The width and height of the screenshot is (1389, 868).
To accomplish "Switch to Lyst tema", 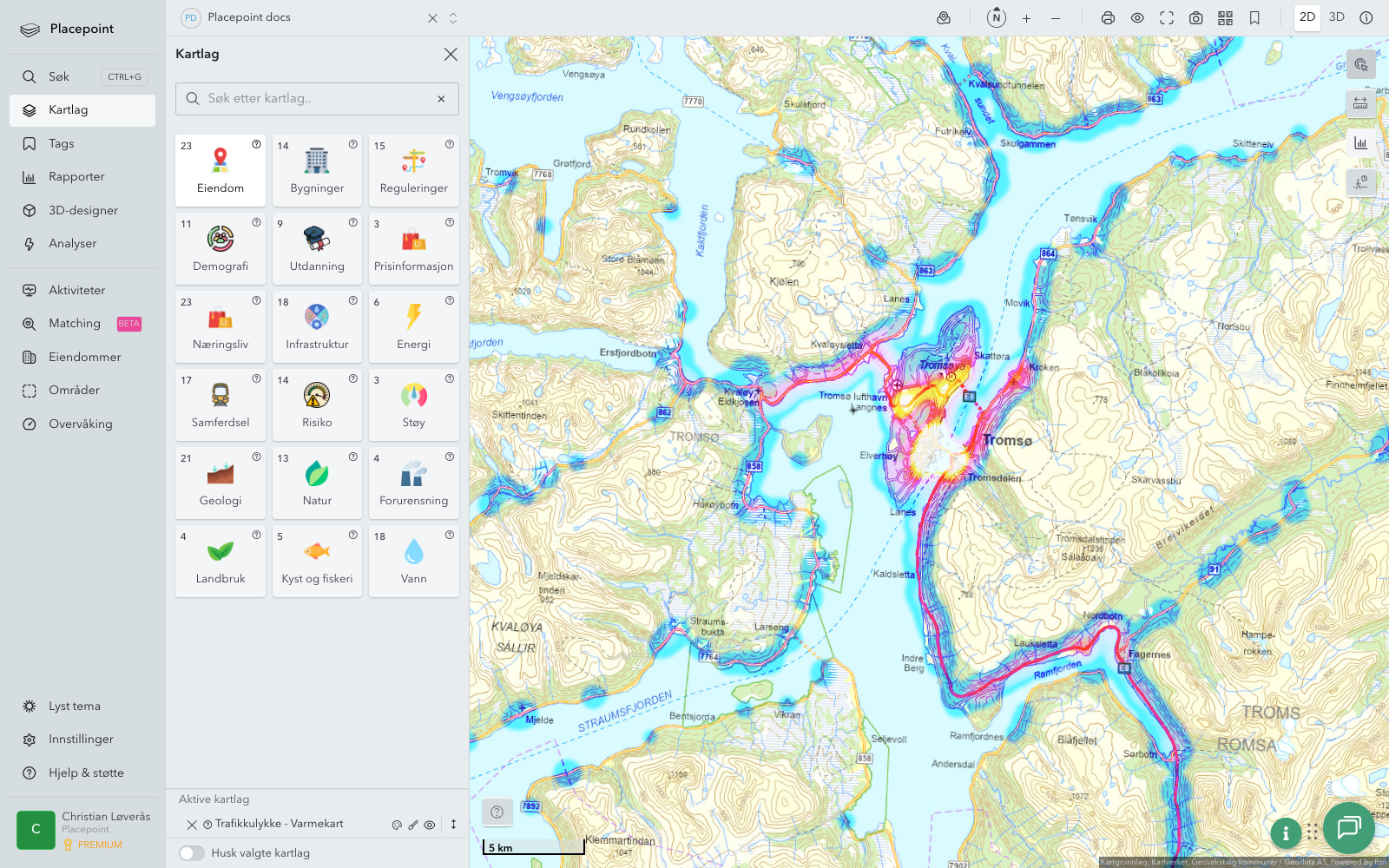I will (82, 706).
